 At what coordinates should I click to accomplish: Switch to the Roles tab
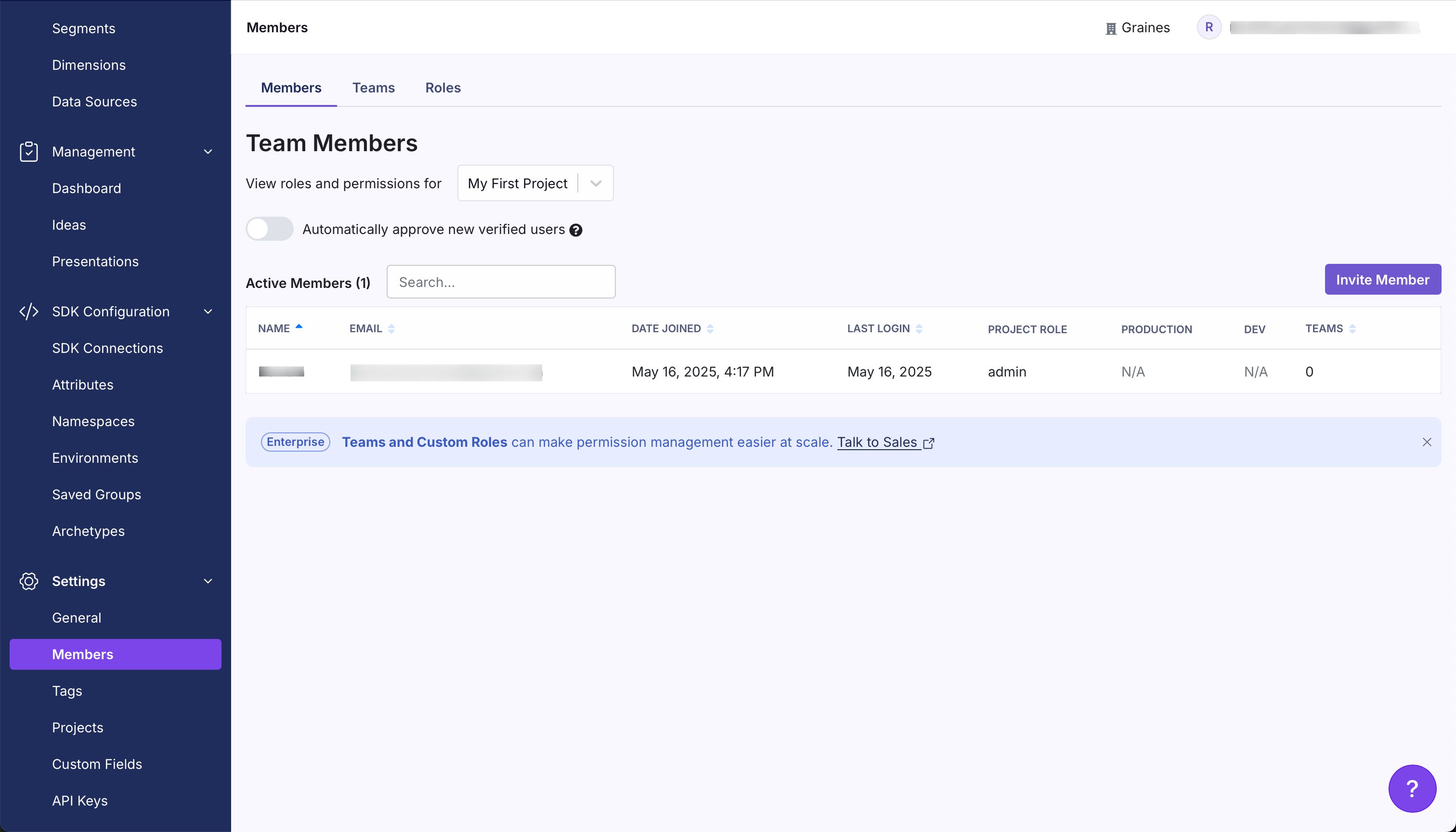click(443, 88)
